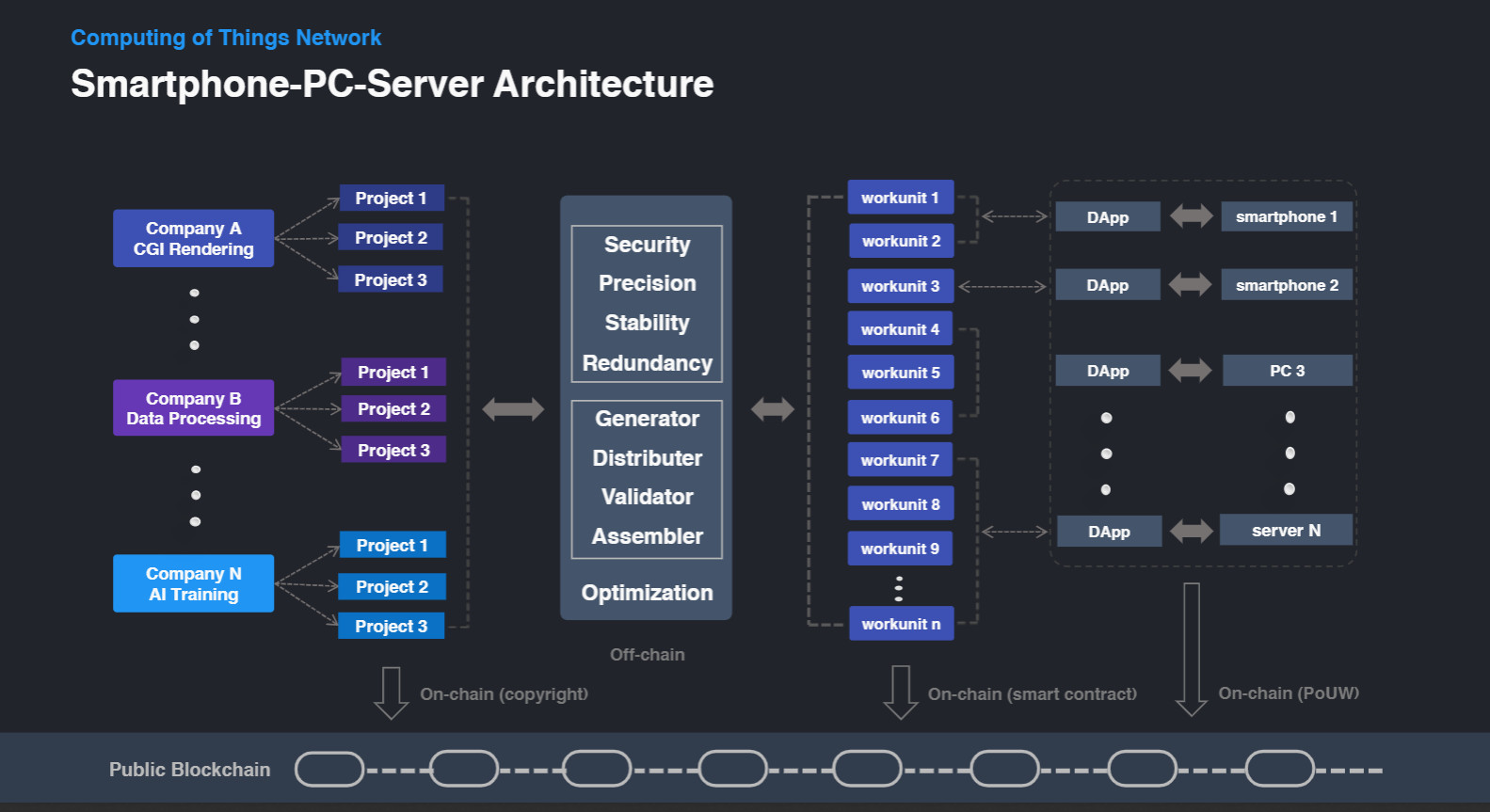1490x812 pixels.
Task: Click Project 2 of Company N
Action: pyautogui.click(x=392, y=586)
